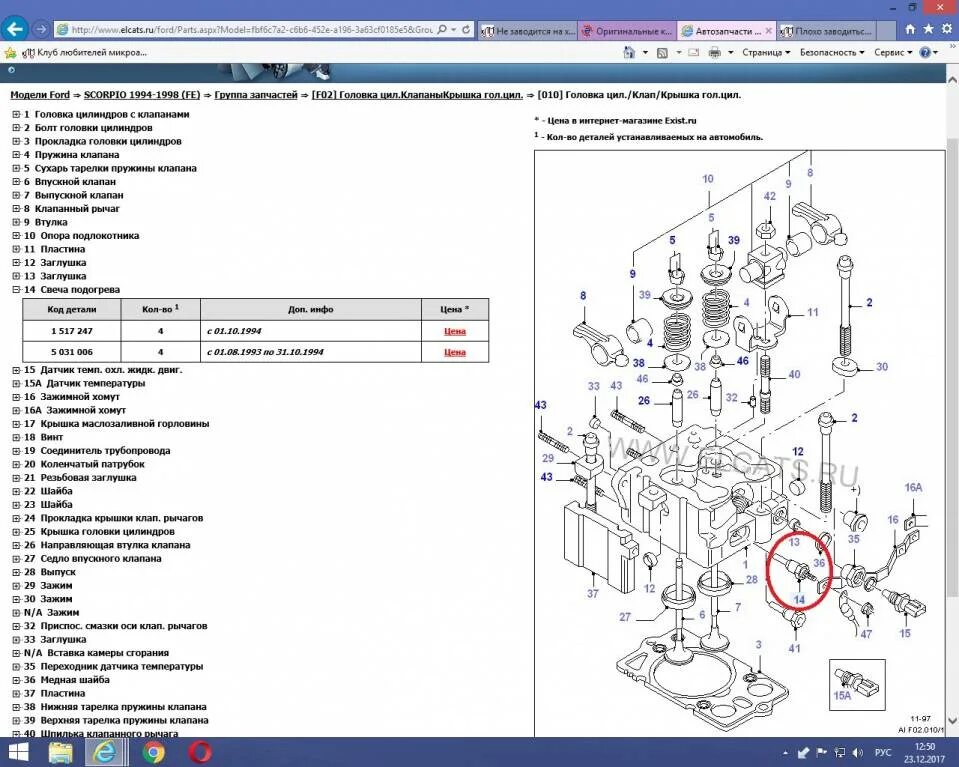Refresh the page with the reload icon

coord(466,29)
